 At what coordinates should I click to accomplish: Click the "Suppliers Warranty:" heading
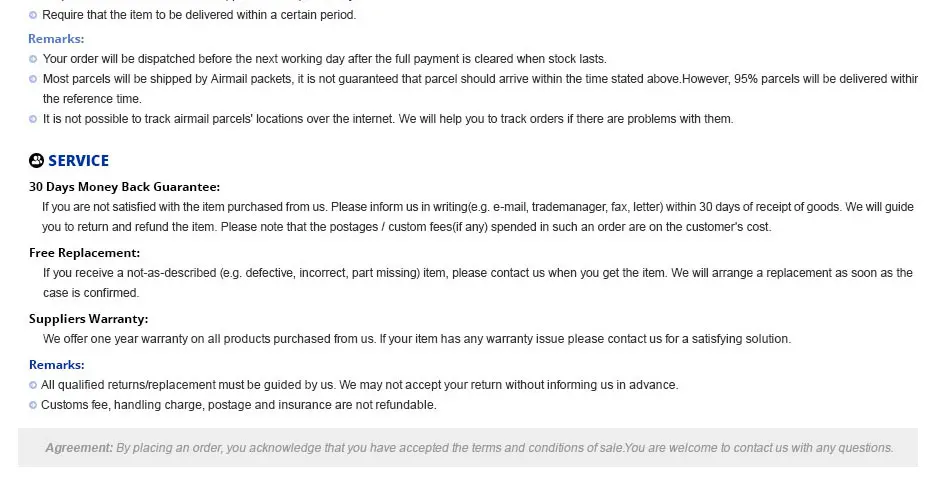[88, 319]
